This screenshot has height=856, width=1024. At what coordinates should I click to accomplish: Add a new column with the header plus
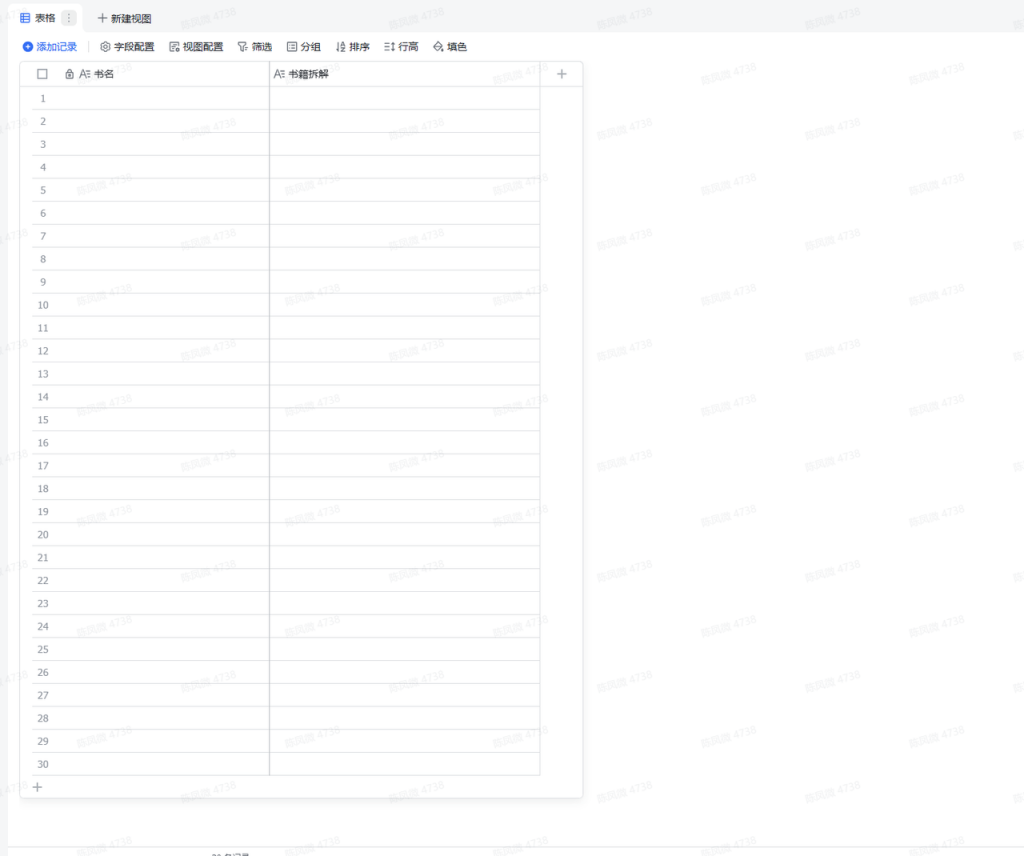tap(562, 74)
